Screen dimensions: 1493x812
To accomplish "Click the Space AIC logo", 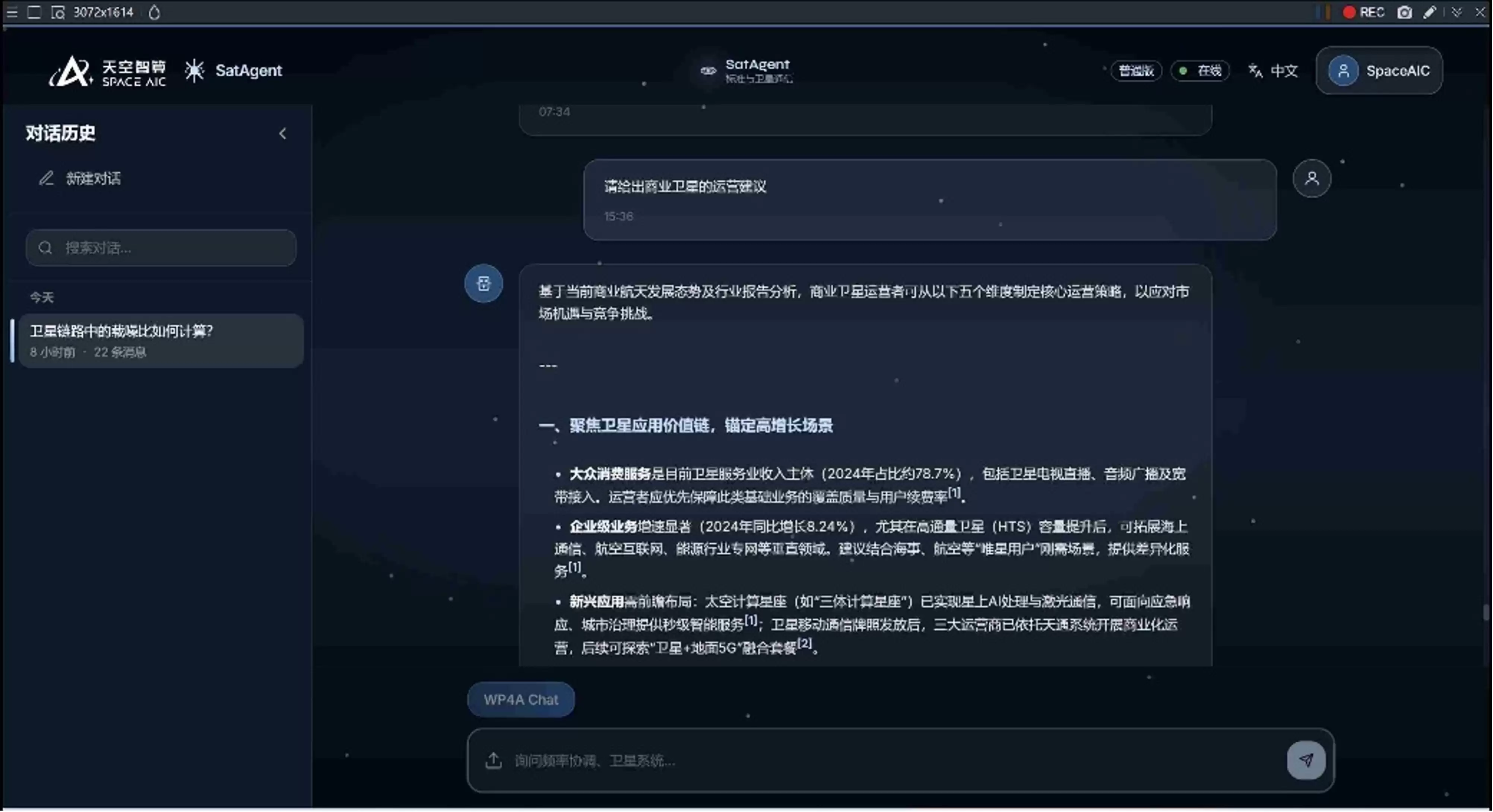I will pyautogui.click(x=108, y=71).
